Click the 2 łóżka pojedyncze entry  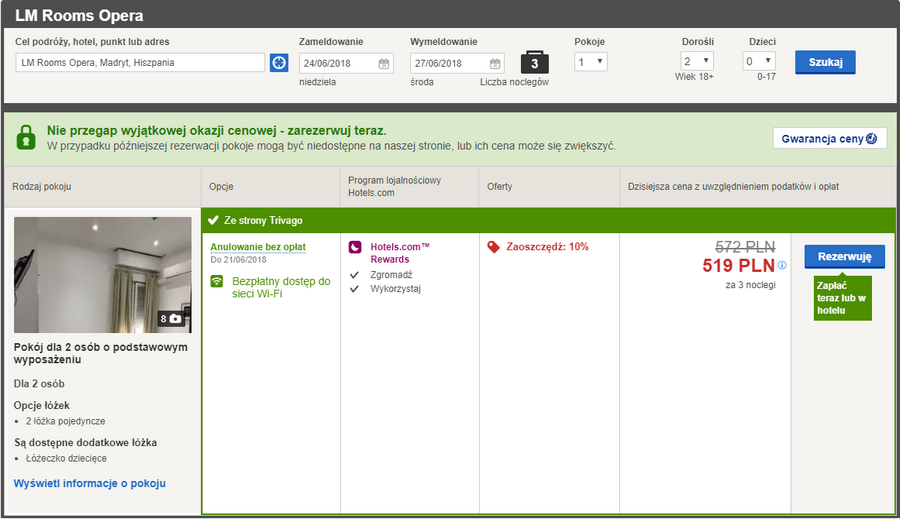65,421
